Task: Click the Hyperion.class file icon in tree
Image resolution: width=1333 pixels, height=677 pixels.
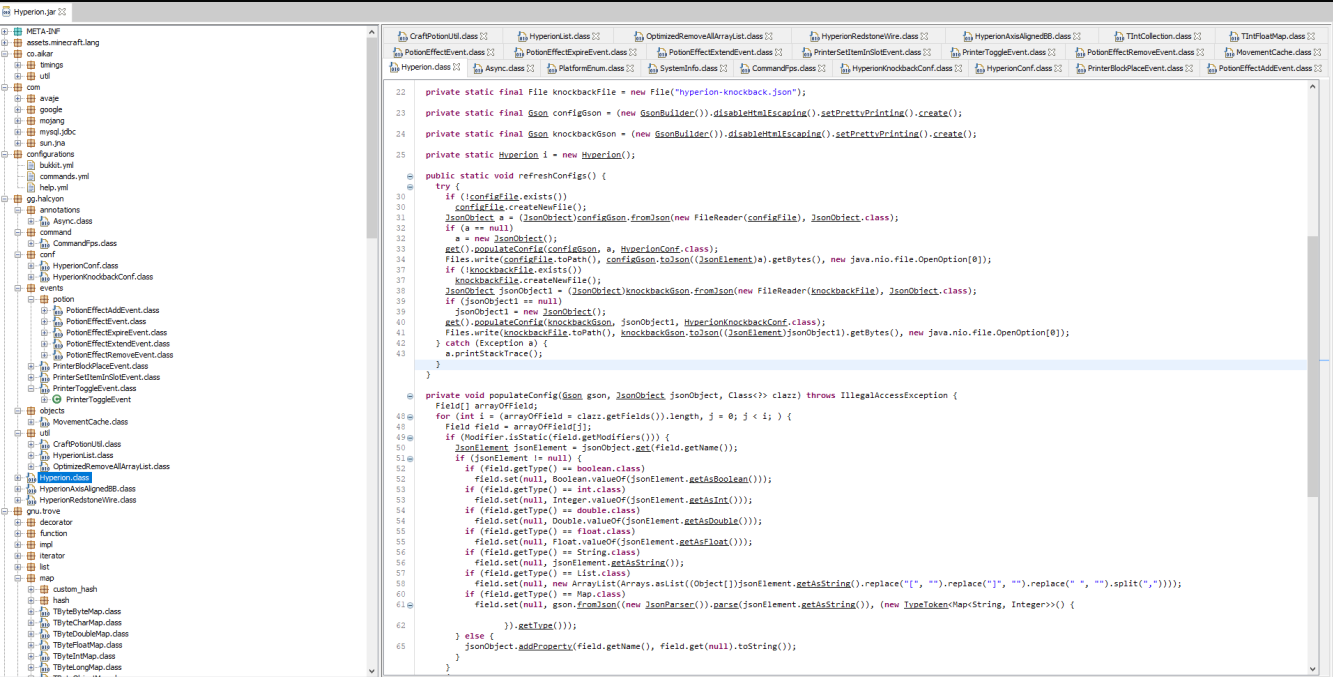Action: (x=32, y=478)
